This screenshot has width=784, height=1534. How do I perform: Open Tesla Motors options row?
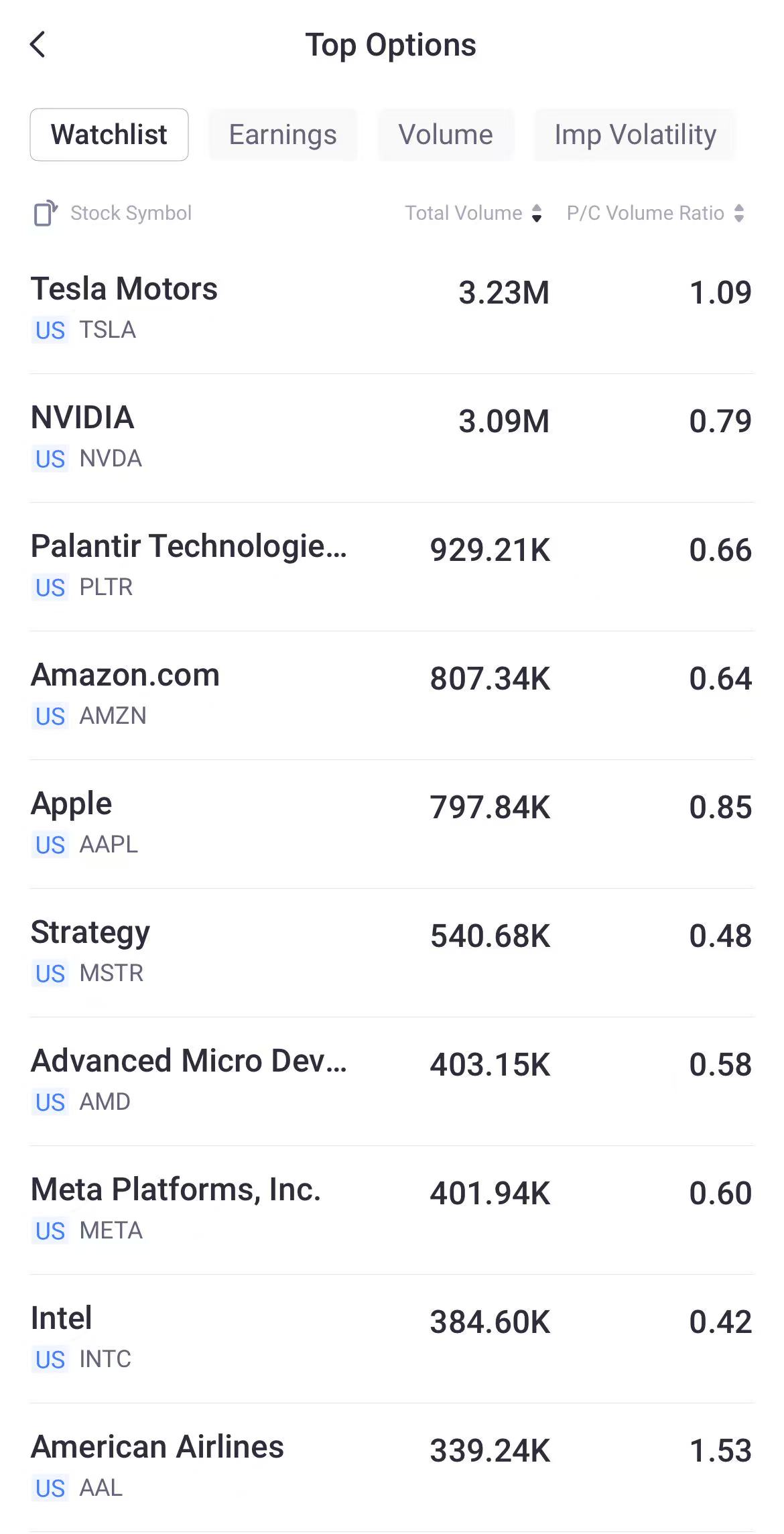point(391,308)
